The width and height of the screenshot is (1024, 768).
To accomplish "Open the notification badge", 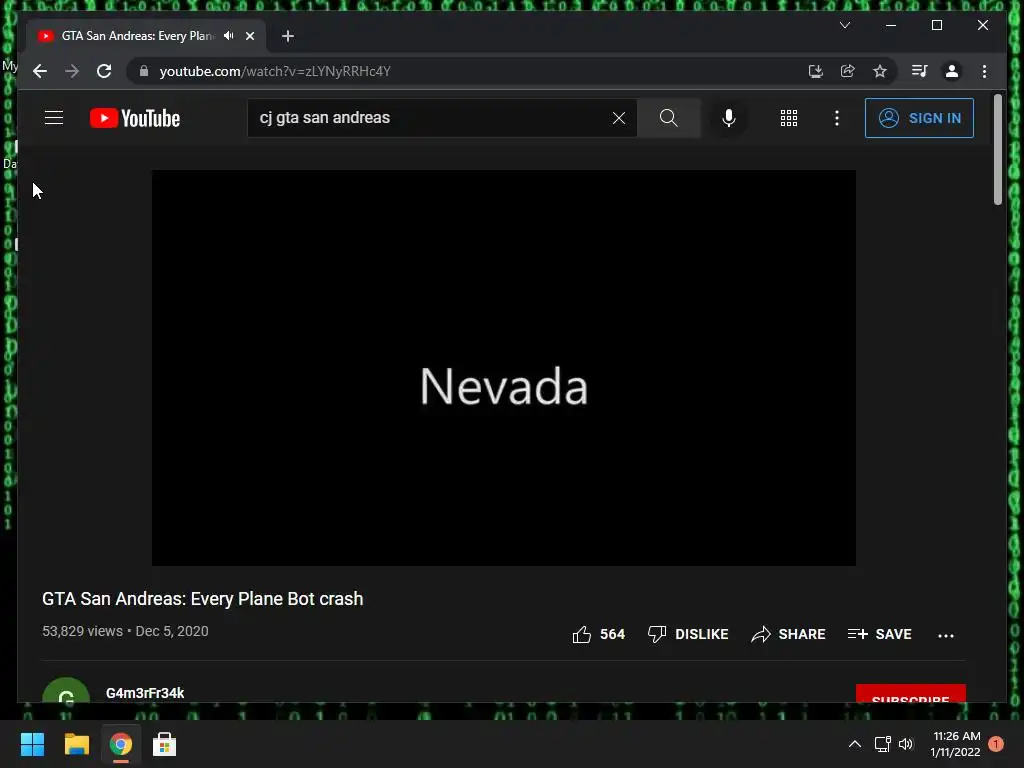I will (x=996, y=744).
